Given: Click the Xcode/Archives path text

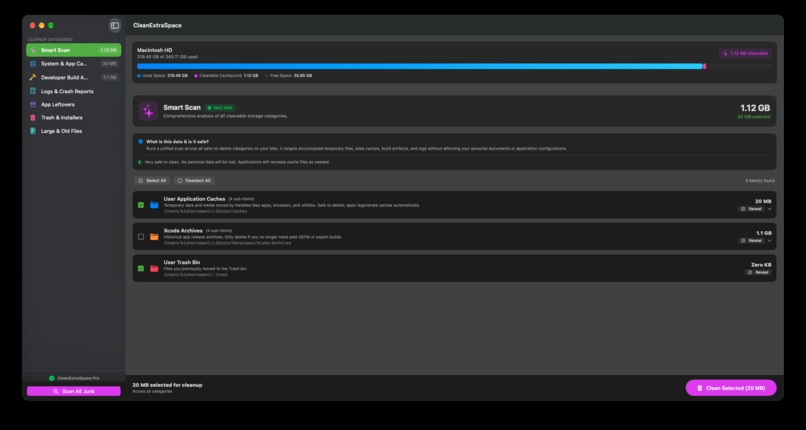Looking at the screenshot, I should pyautogui.click(x=227, y=243).
